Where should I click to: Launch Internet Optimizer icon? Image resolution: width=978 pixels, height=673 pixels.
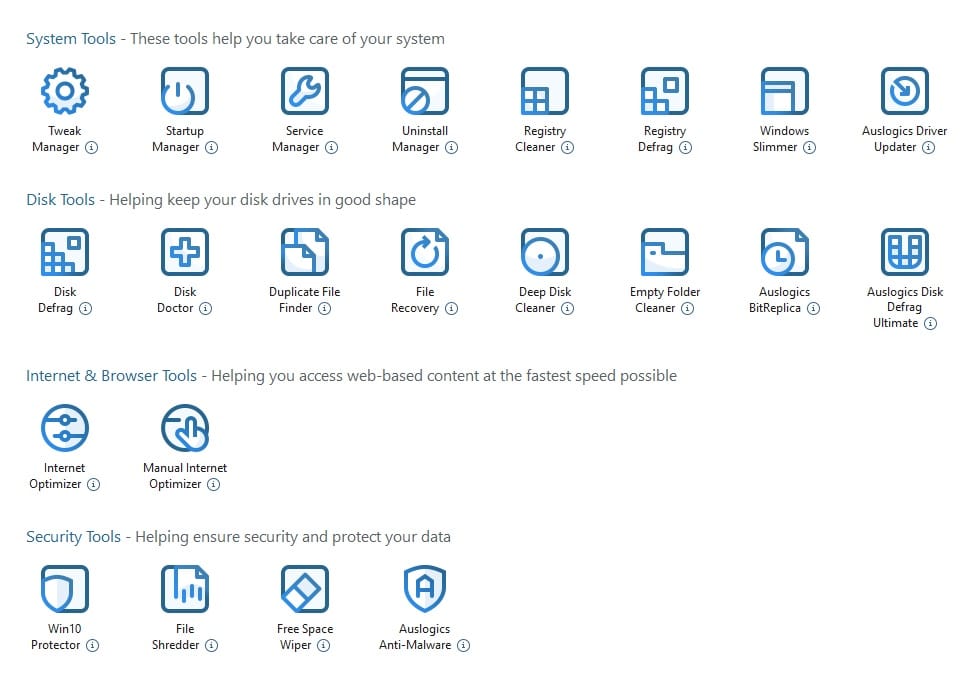65,428
